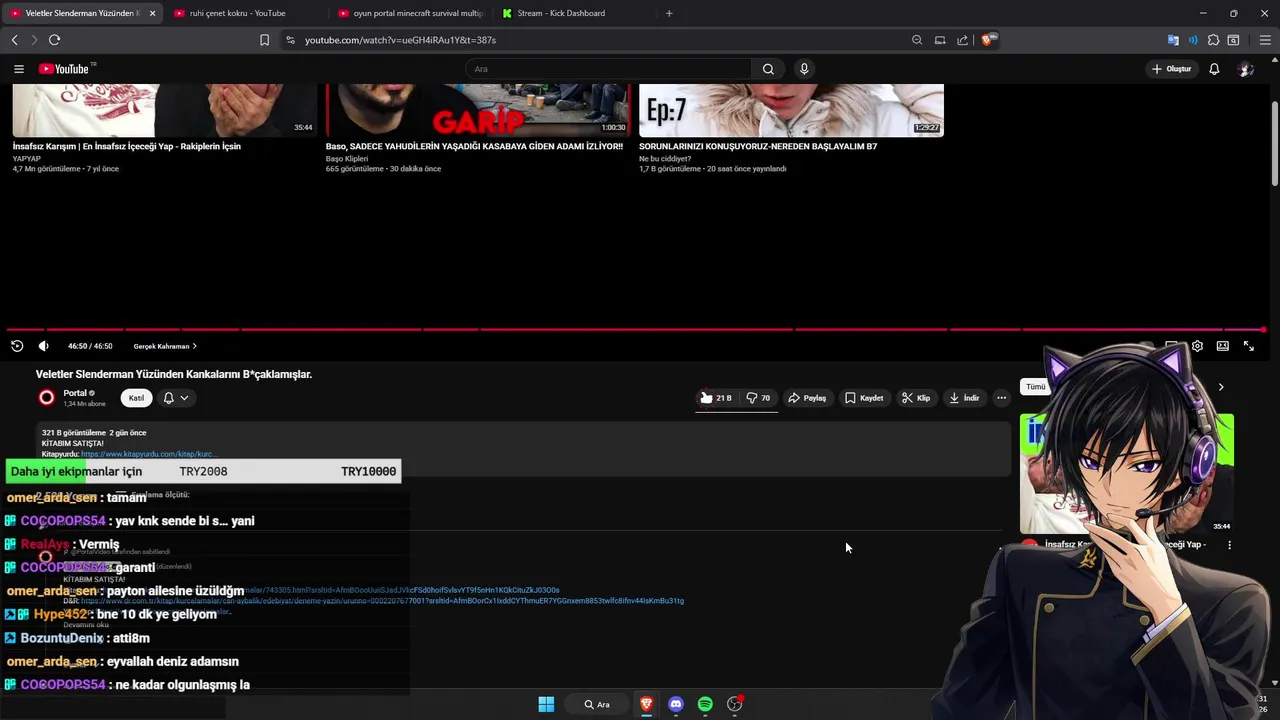Screen dimensions: 1280x720
Task: Open more actions three-dot menu beside İndir
Action: (x=1001, y=398)
